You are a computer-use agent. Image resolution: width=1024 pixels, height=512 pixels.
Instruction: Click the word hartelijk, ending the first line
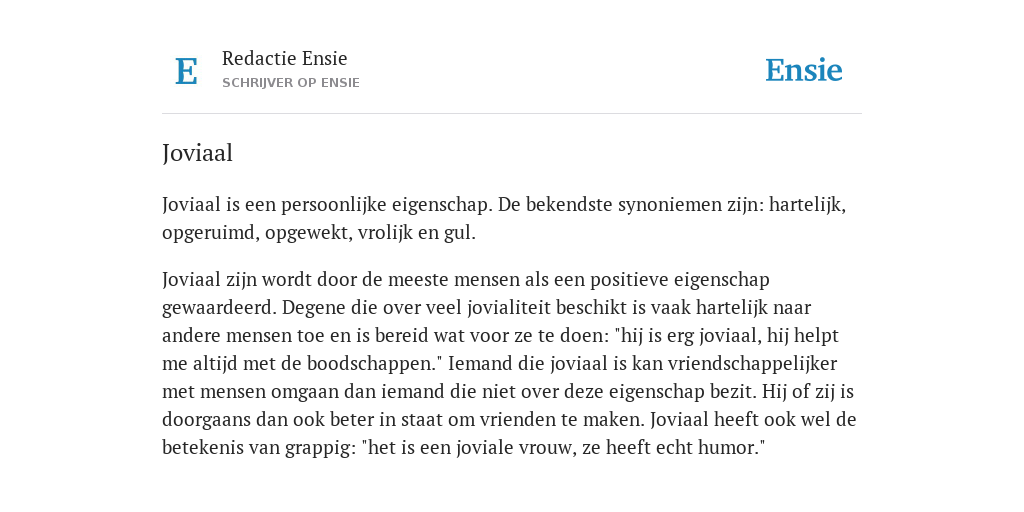(807, 205)
